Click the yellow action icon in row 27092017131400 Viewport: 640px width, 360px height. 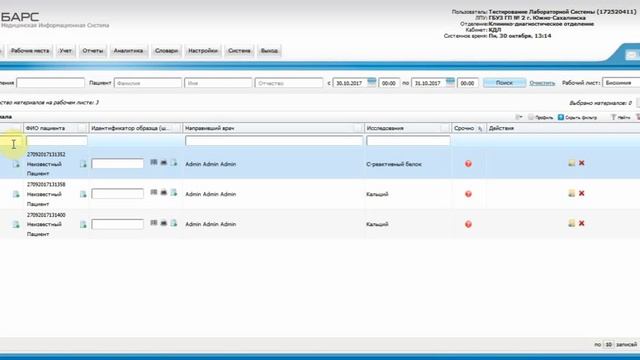click(572, 223)
